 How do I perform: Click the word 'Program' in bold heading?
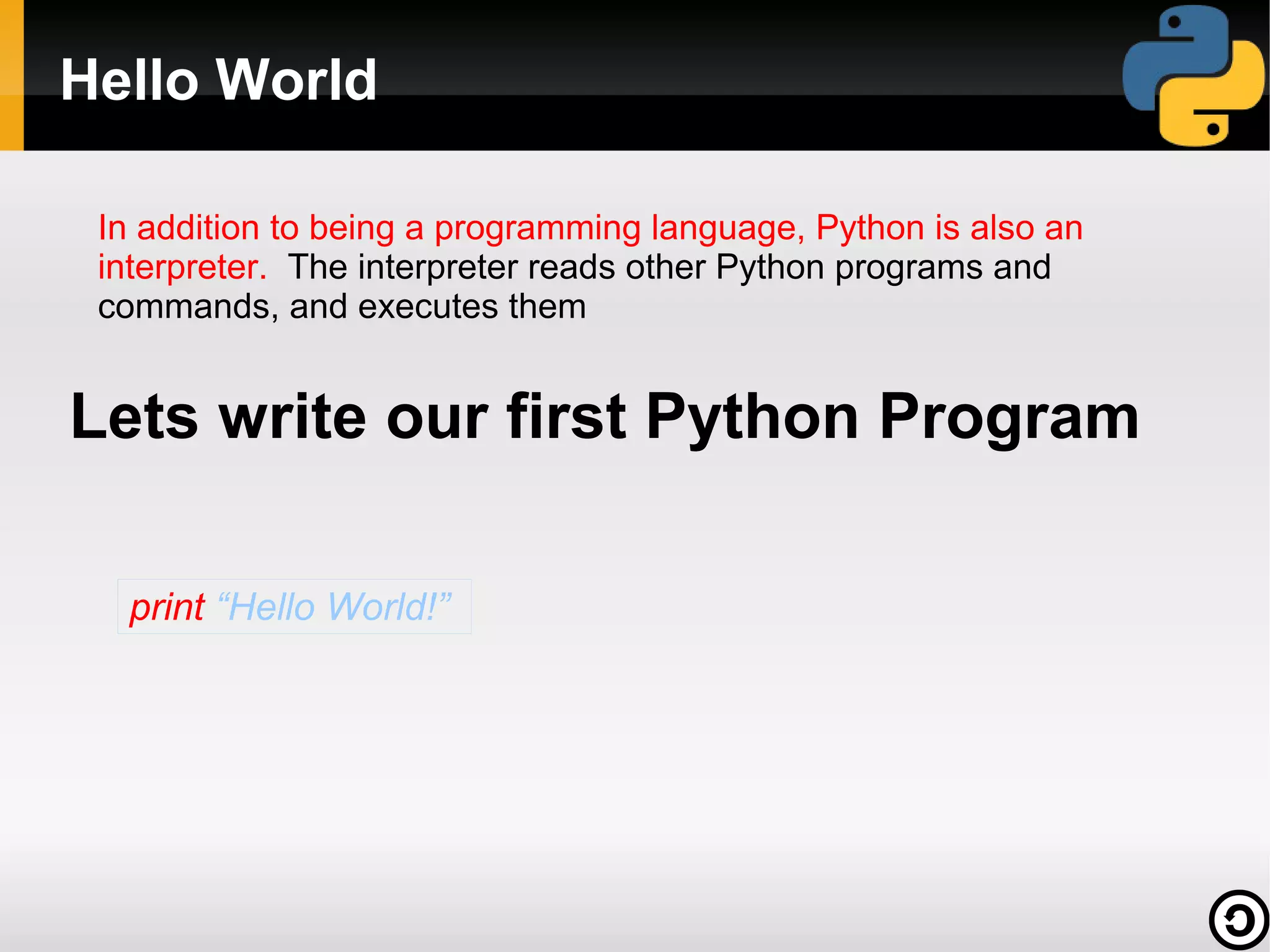pos(1009,417)
